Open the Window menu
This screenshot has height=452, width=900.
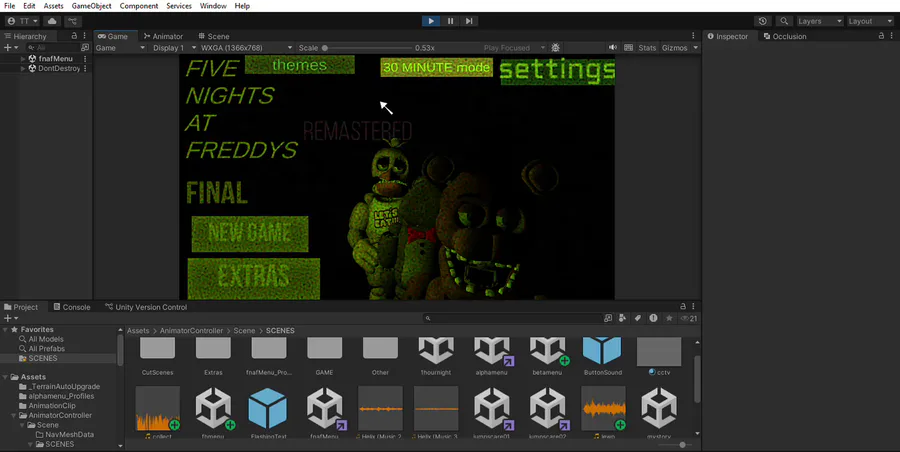213,6
